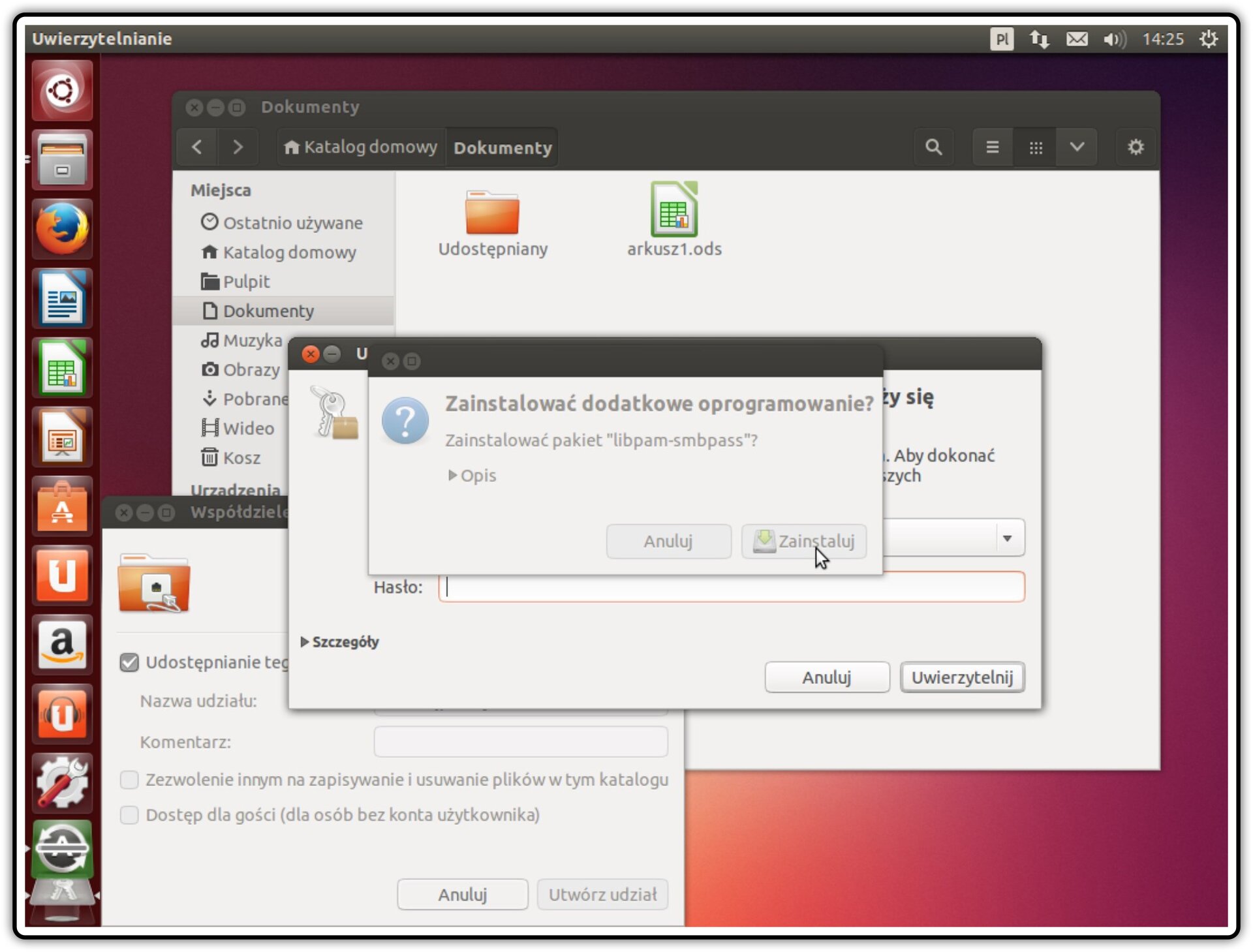Select Pulpit in the sidebar
The width and height of the screenshot is (1253, 952).
283,282
